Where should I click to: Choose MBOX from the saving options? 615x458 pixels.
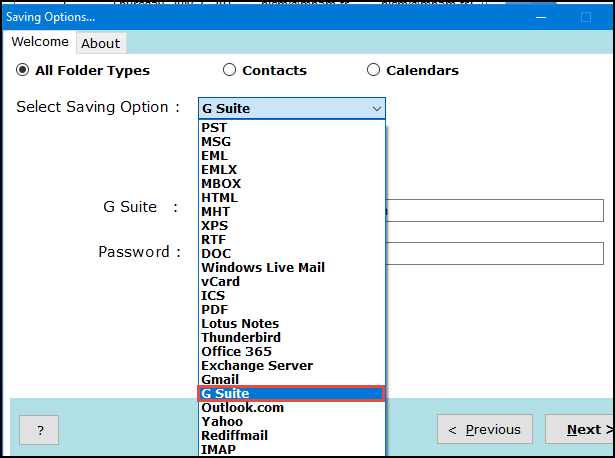[292, 184]
